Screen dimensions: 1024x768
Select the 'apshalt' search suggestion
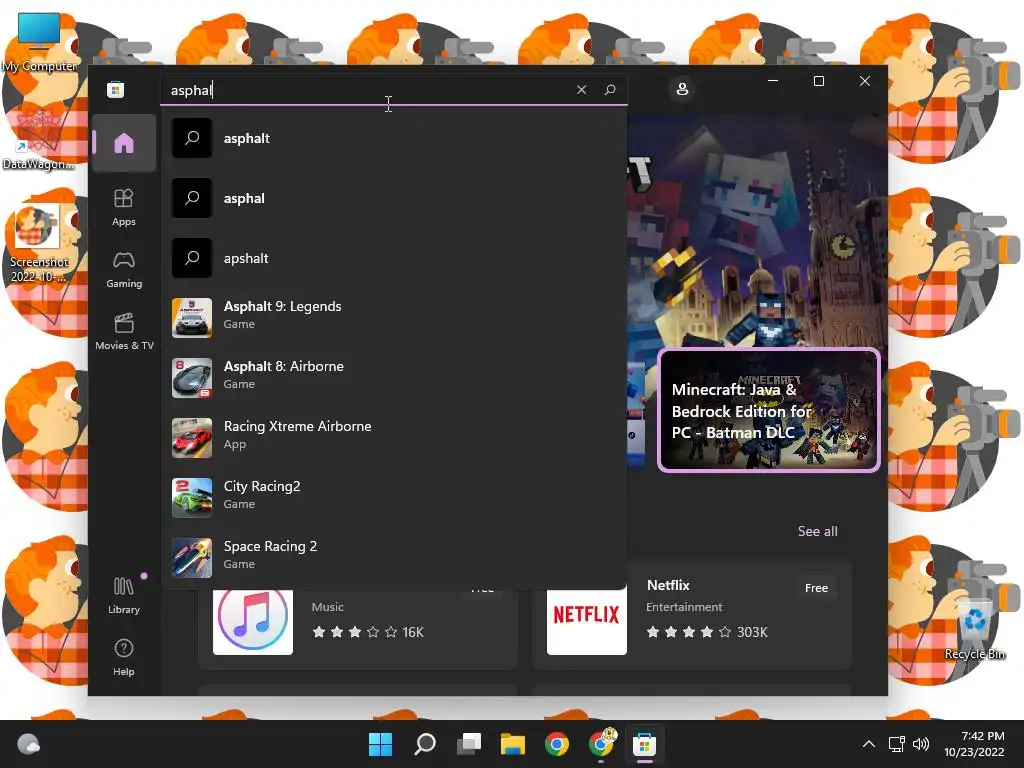click(x=394, y=259)
